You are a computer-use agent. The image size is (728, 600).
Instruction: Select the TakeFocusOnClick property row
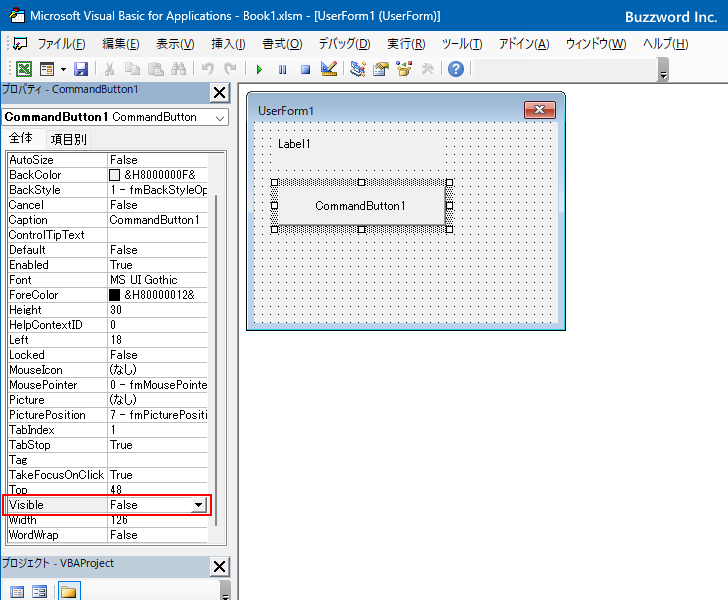coord(108,475)
